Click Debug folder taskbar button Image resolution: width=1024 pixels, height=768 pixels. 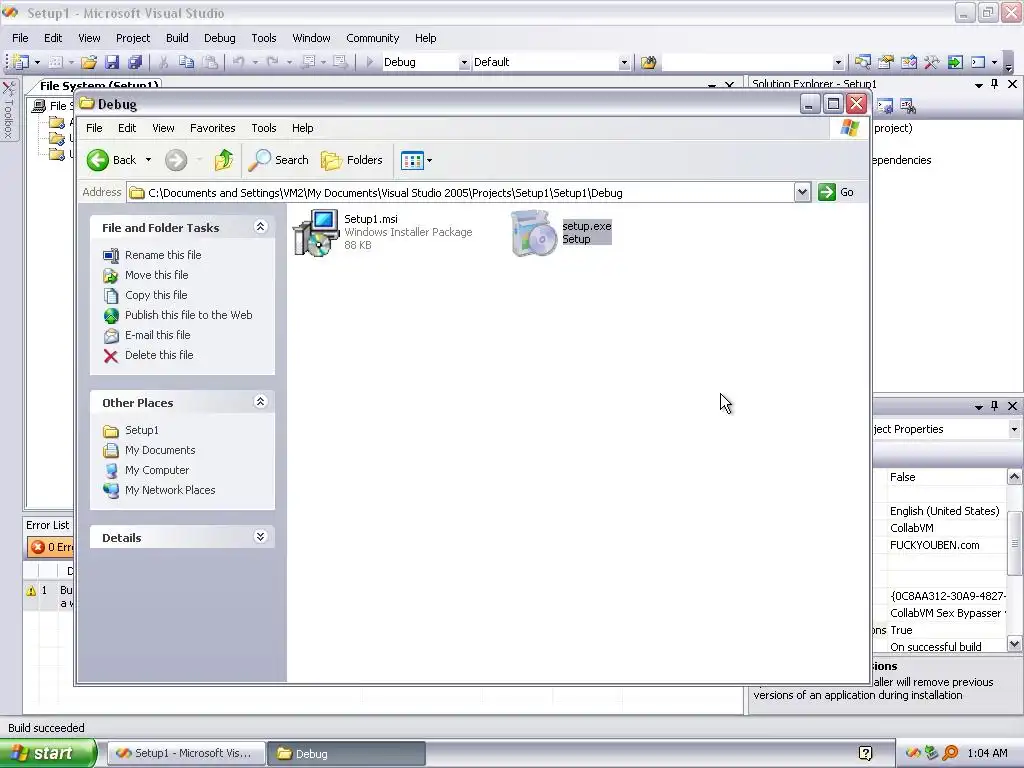click(347, 753)
